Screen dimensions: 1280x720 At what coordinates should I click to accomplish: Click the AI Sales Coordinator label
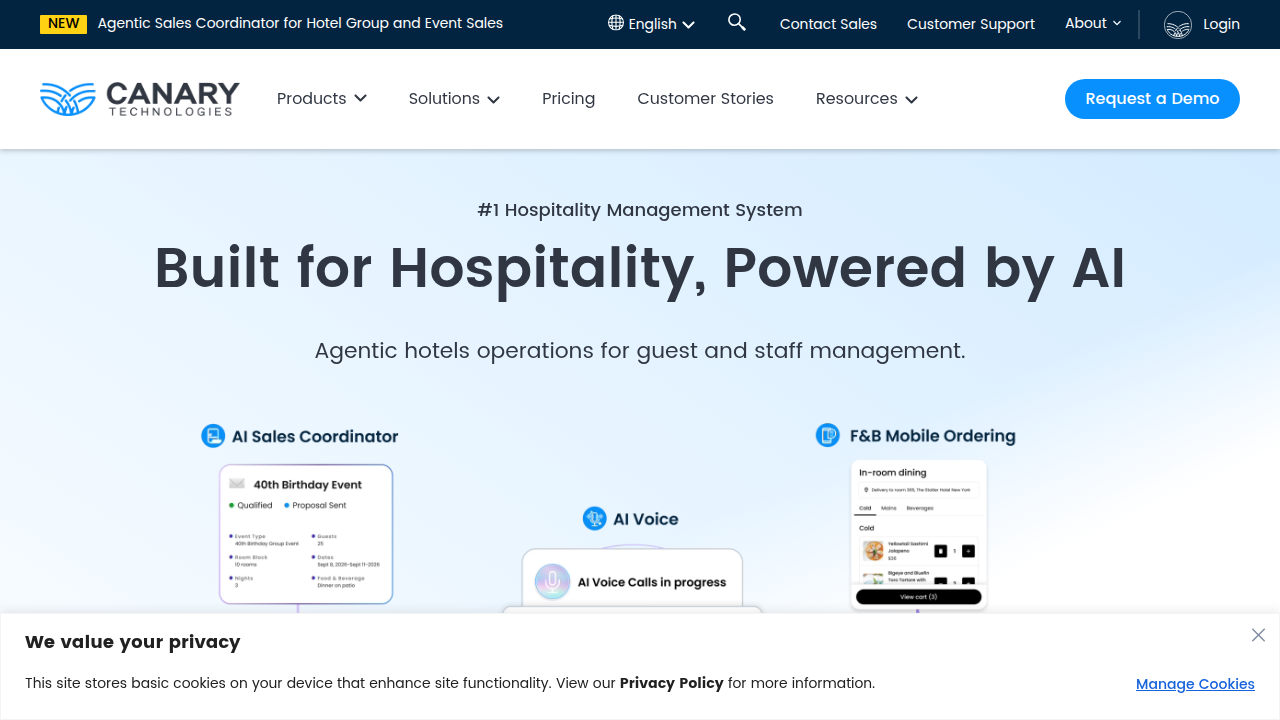click(315, 436)
